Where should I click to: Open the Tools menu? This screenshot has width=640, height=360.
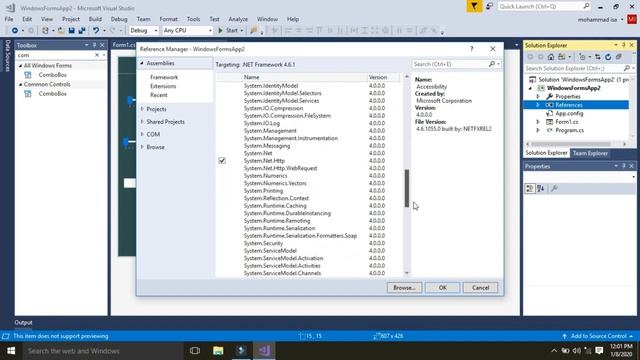193,19
